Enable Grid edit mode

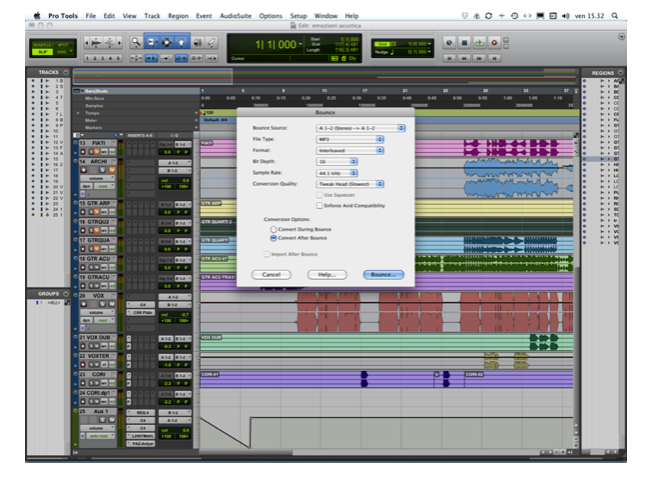point(62,52)
